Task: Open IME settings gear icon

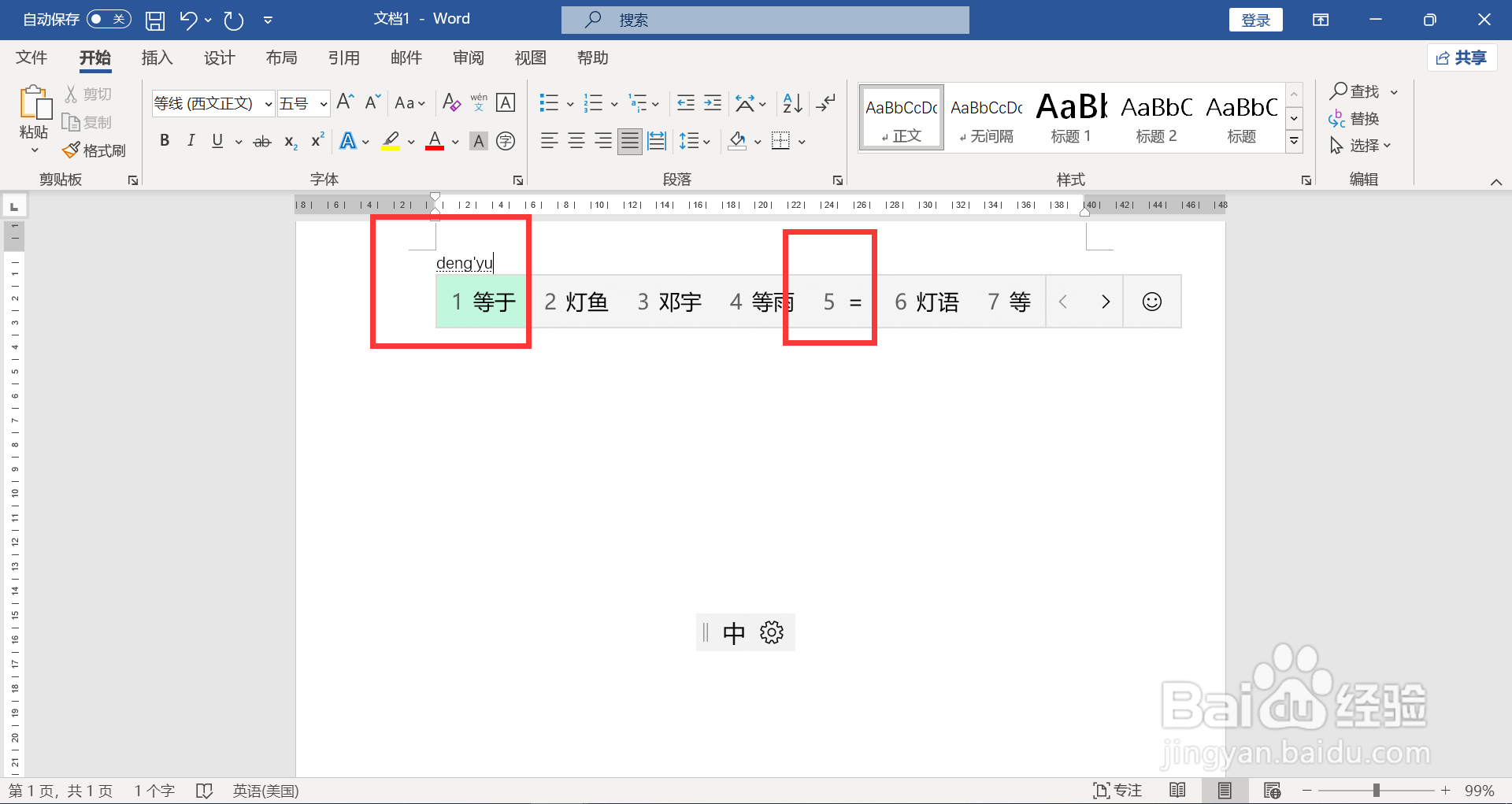Action: 772,632
